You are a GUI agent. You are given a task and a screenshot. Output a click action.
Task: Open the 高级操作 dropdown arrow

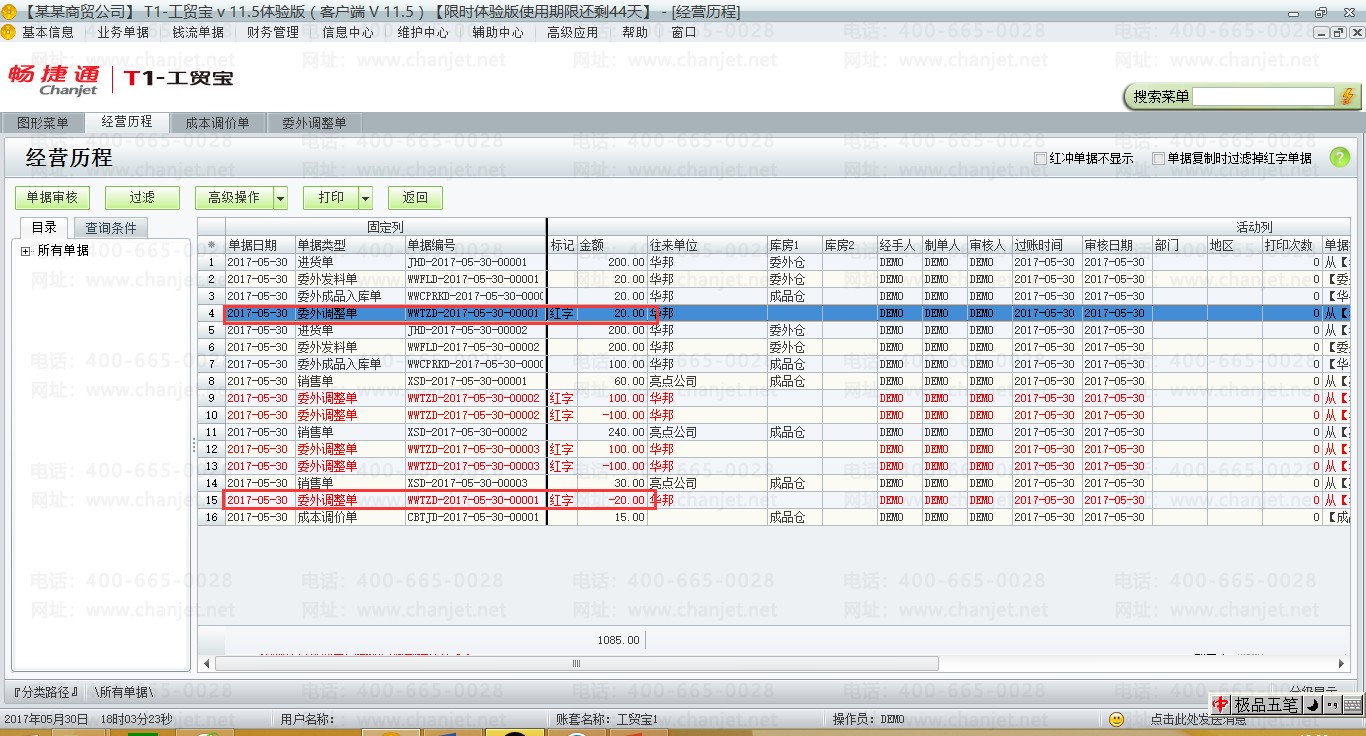[281, 198]
